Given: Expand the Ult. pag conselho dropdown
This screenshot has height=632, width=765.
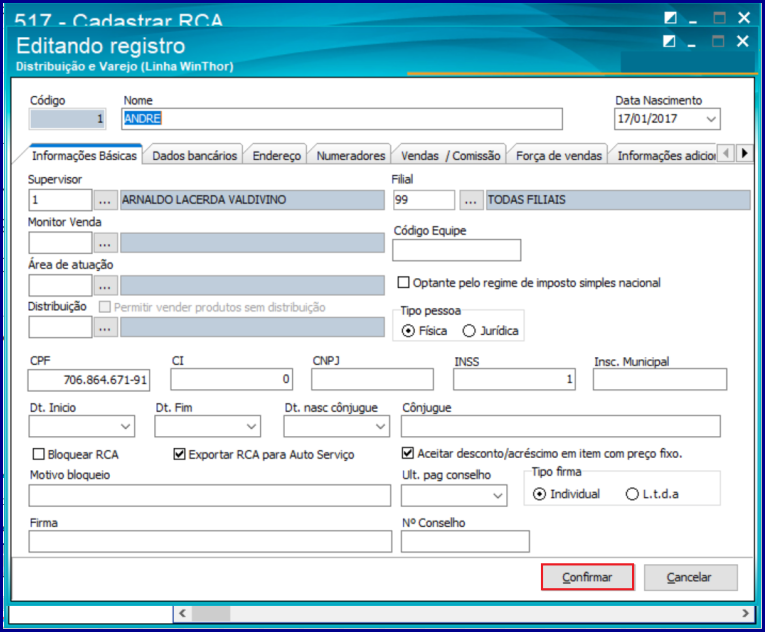Looking at the screenshot, I should tap(498, 496).
